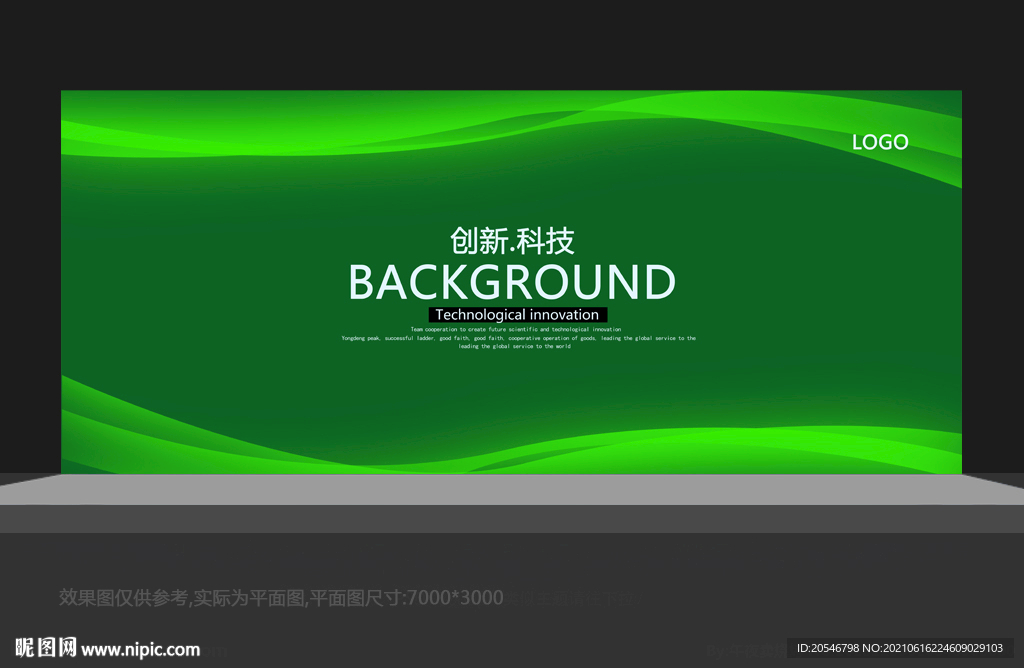This screenshot has height=668, width=1024.
Task: Click the 'Team cooperation to create future' line
Action: [516, 330]
